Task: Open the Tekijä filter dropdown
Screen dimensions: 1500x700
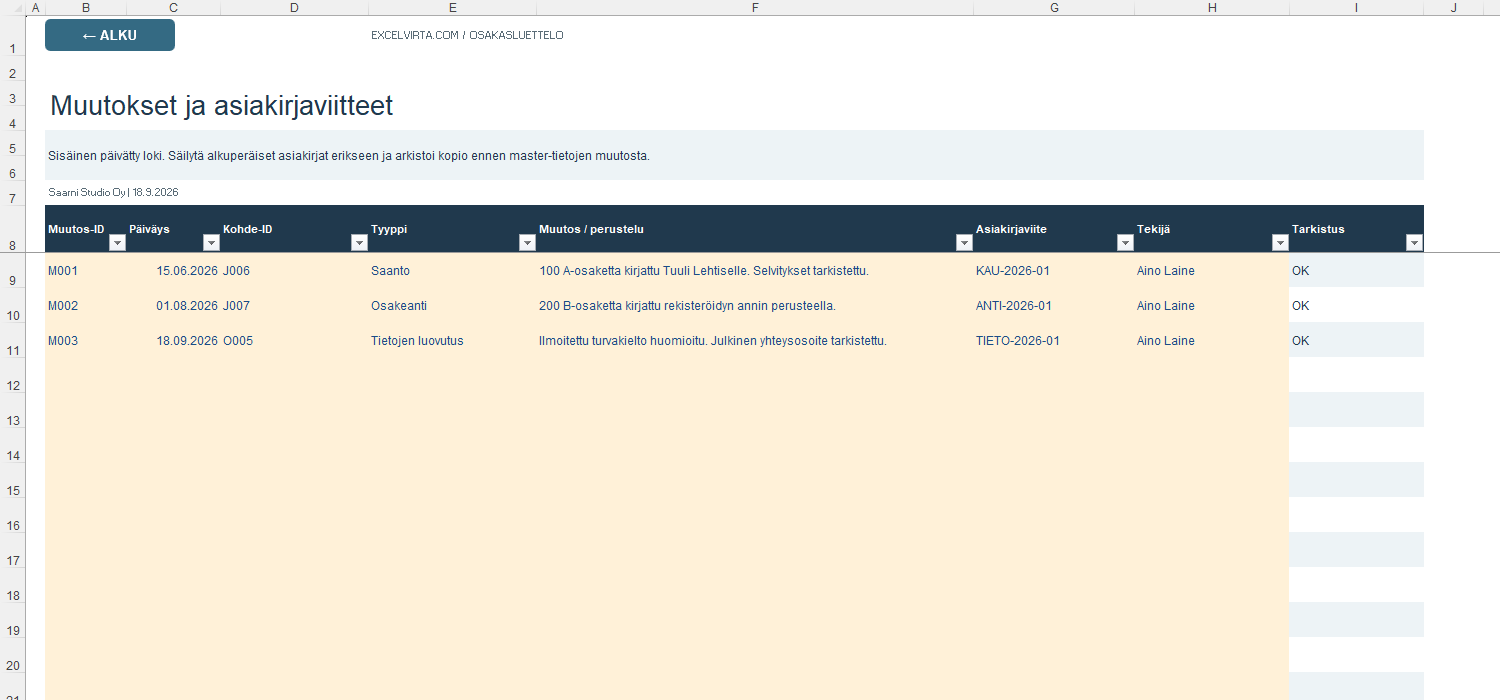Action: [1280, 242]
